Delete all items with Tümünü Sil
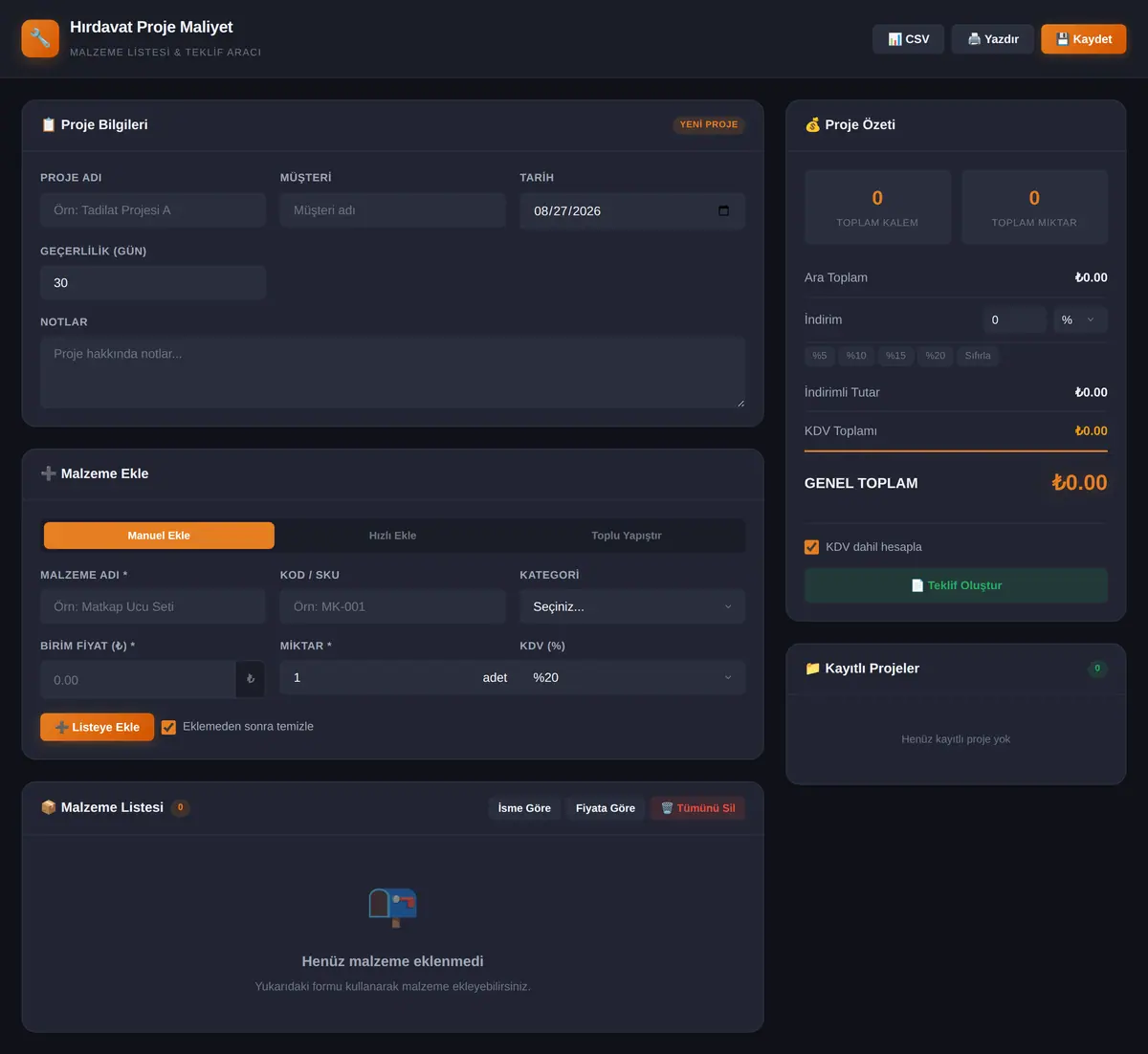 (x=697, y=808)
